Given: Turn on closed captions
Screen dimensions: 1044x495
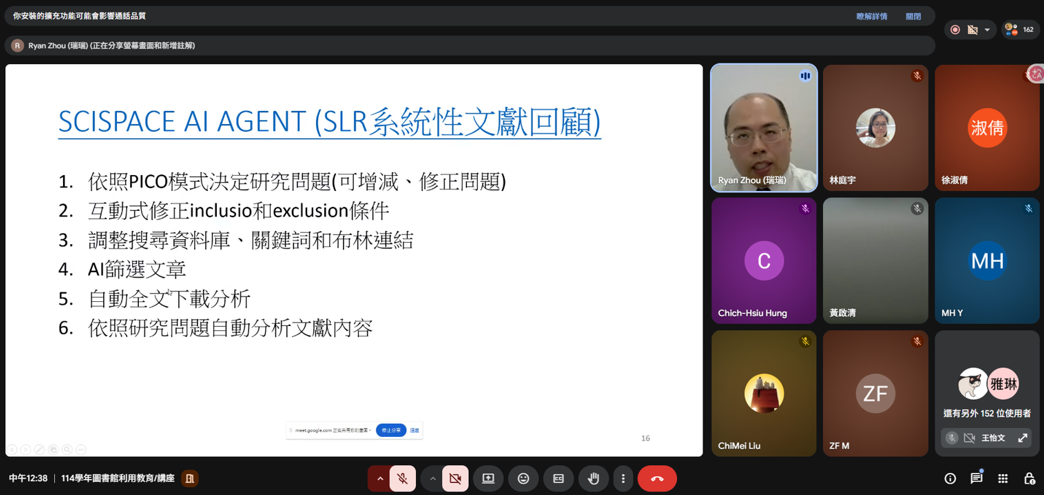Looking at the screenshot, I should [558, 478].
